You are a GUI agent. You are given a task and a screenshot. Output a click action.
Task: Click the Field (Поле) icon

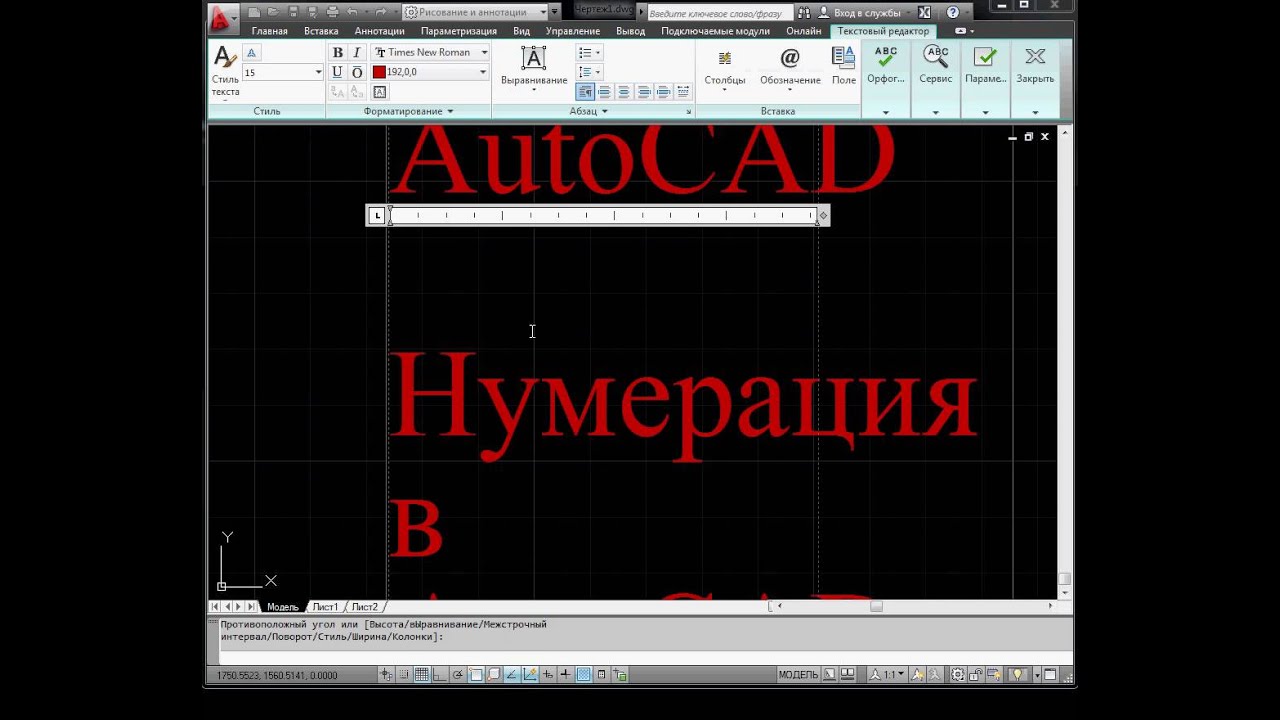pyautogui.click(x=843, y=58)
